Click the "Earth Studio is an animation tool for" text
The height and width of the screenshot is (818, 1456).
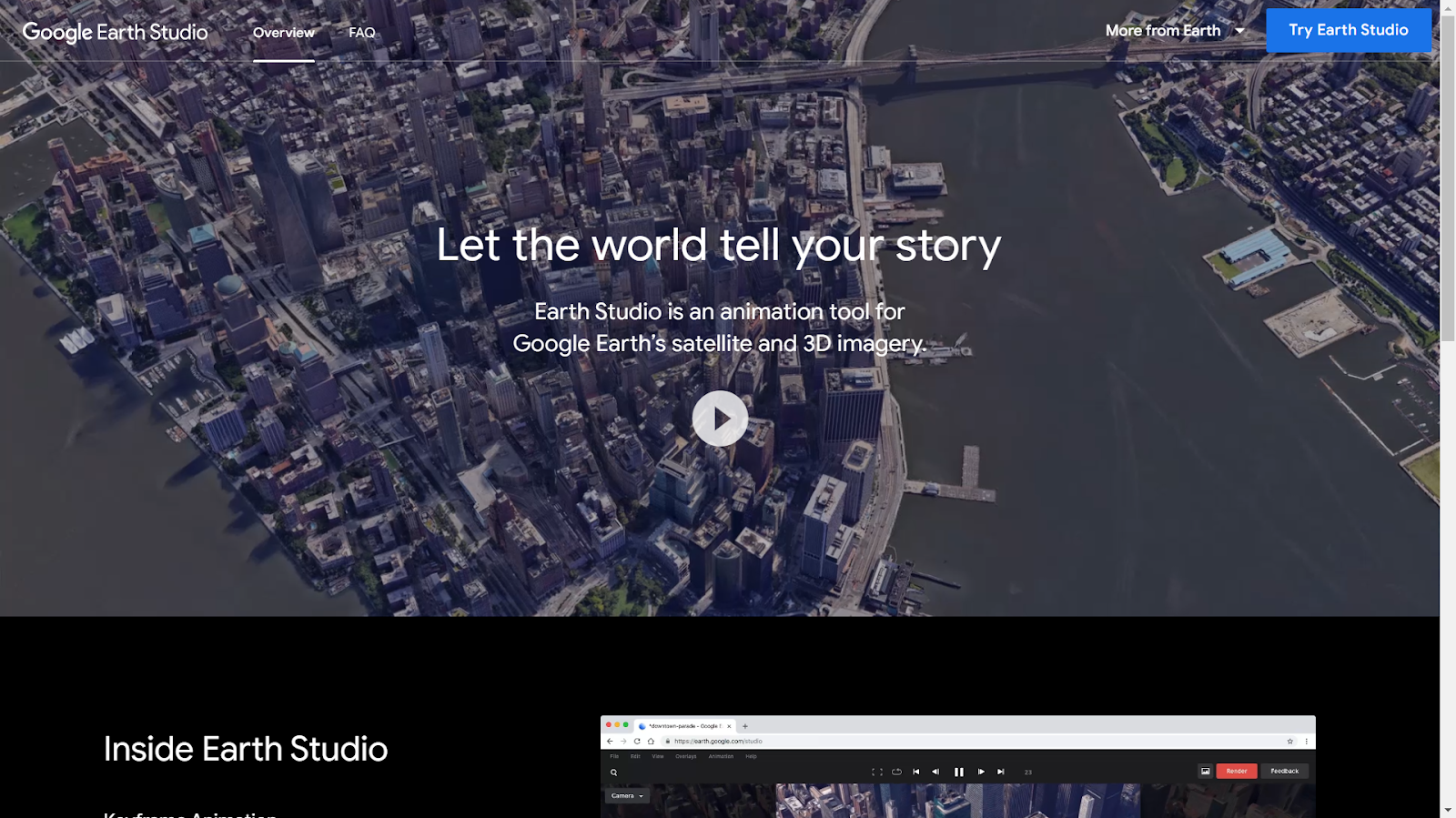click(x=720, y=311)
